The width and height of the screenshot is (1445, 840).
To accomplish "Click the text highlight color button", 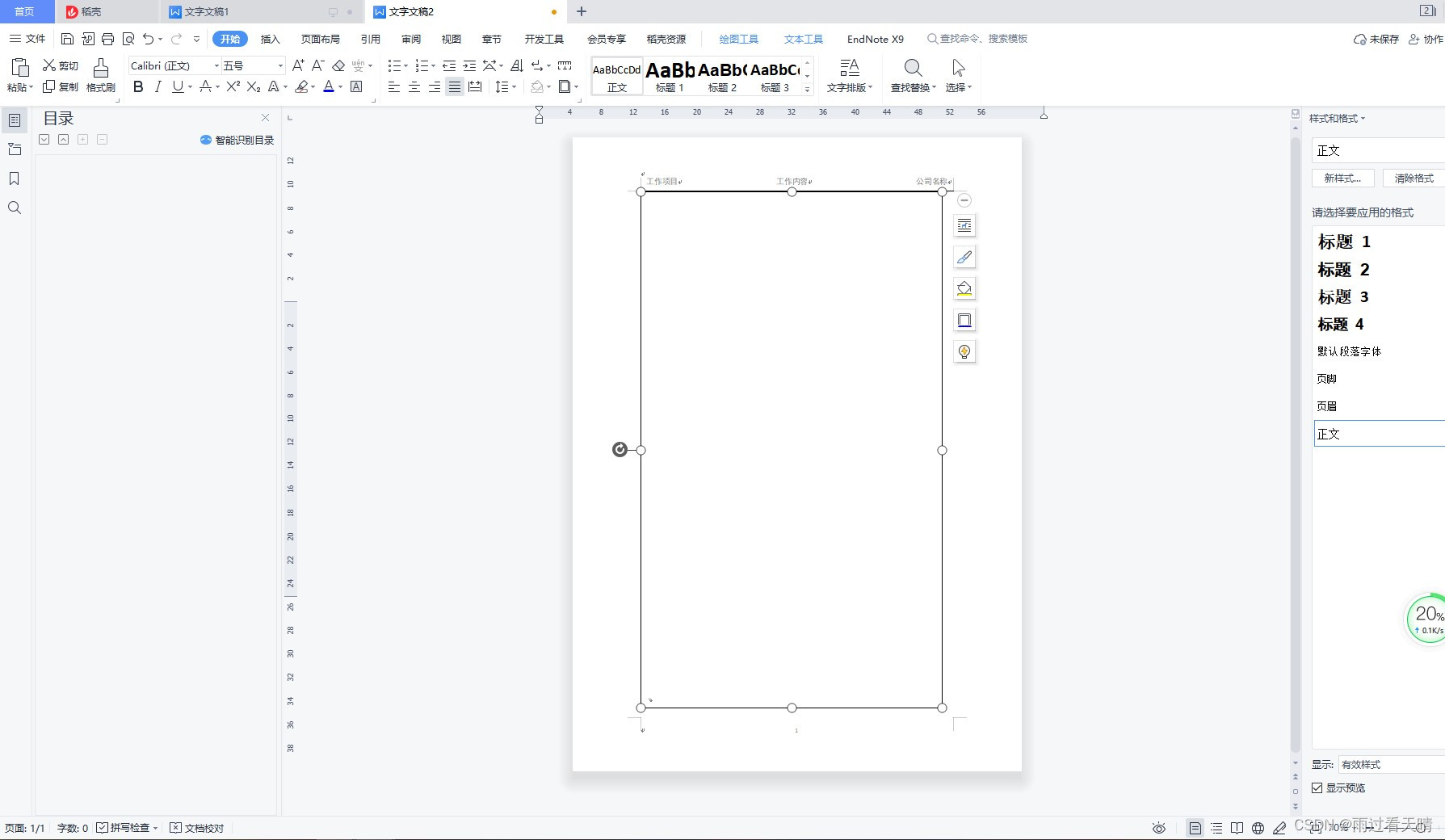I will [x=301, y=86].
